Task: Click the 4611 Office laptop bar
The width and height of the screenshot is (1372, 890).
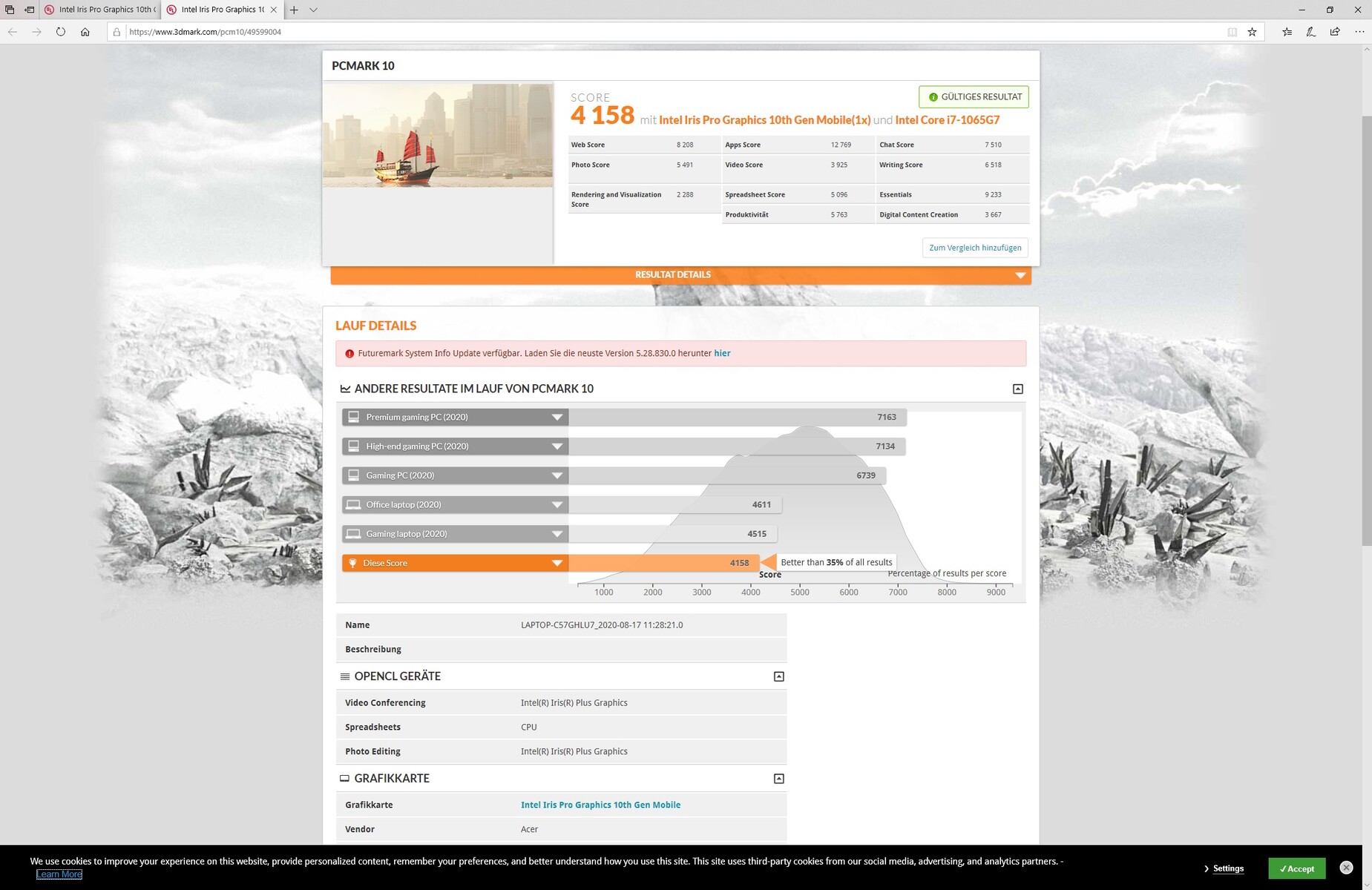Action: [x=675, y=504]
